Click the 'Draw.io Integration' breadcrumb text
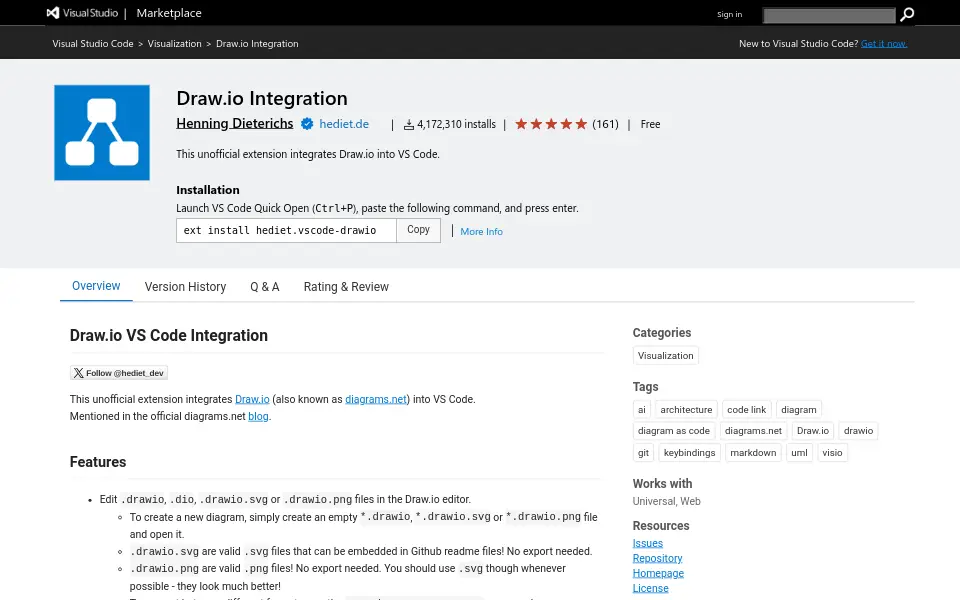The image size is (960, 600). tap(257, 43)
